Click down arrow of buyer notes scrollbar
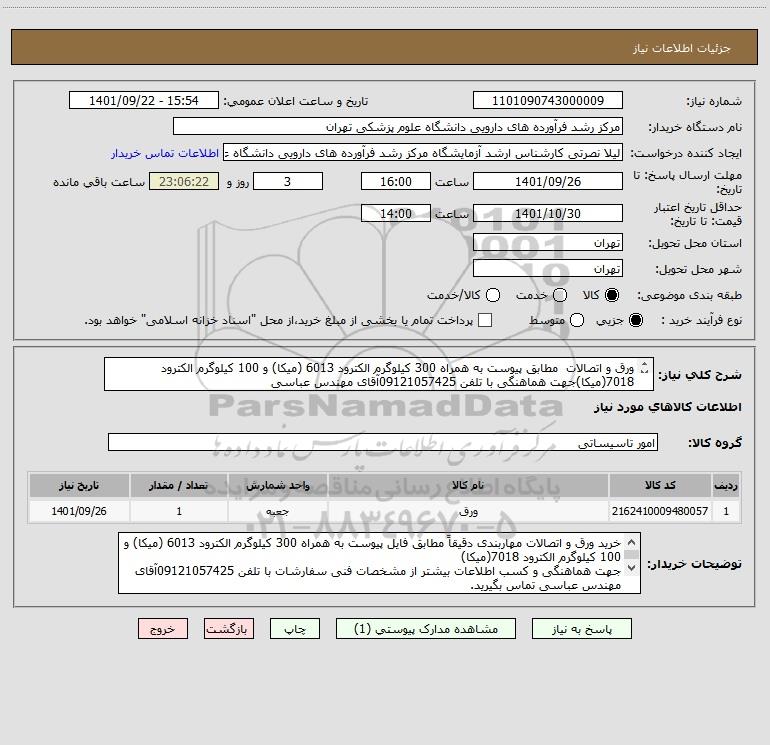 coord(632,568)
